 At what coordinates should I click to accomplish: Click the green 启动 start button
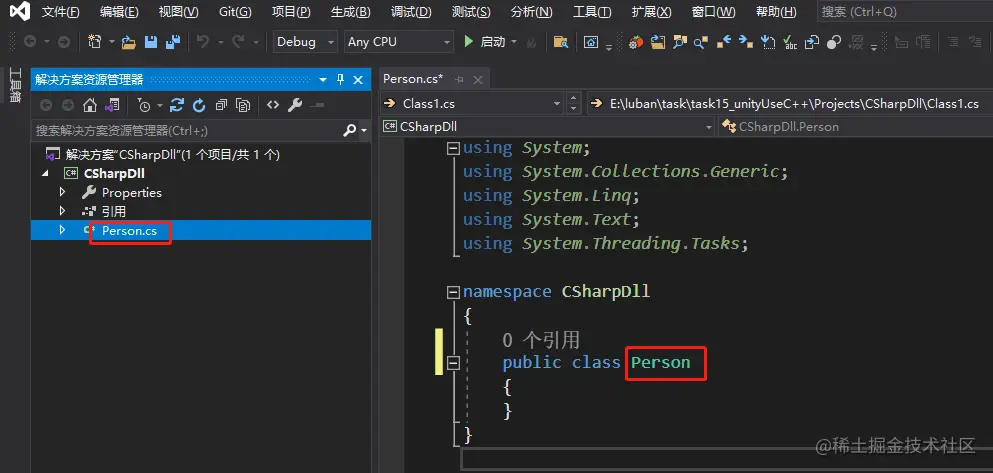coord(484,42)
